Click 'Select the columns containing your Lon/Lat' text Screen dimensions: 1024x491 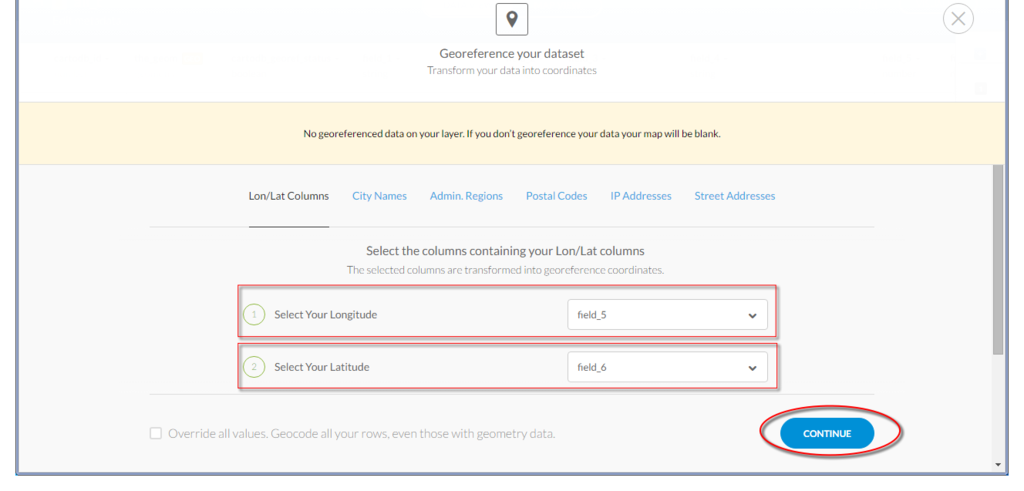tap(505, 251)
